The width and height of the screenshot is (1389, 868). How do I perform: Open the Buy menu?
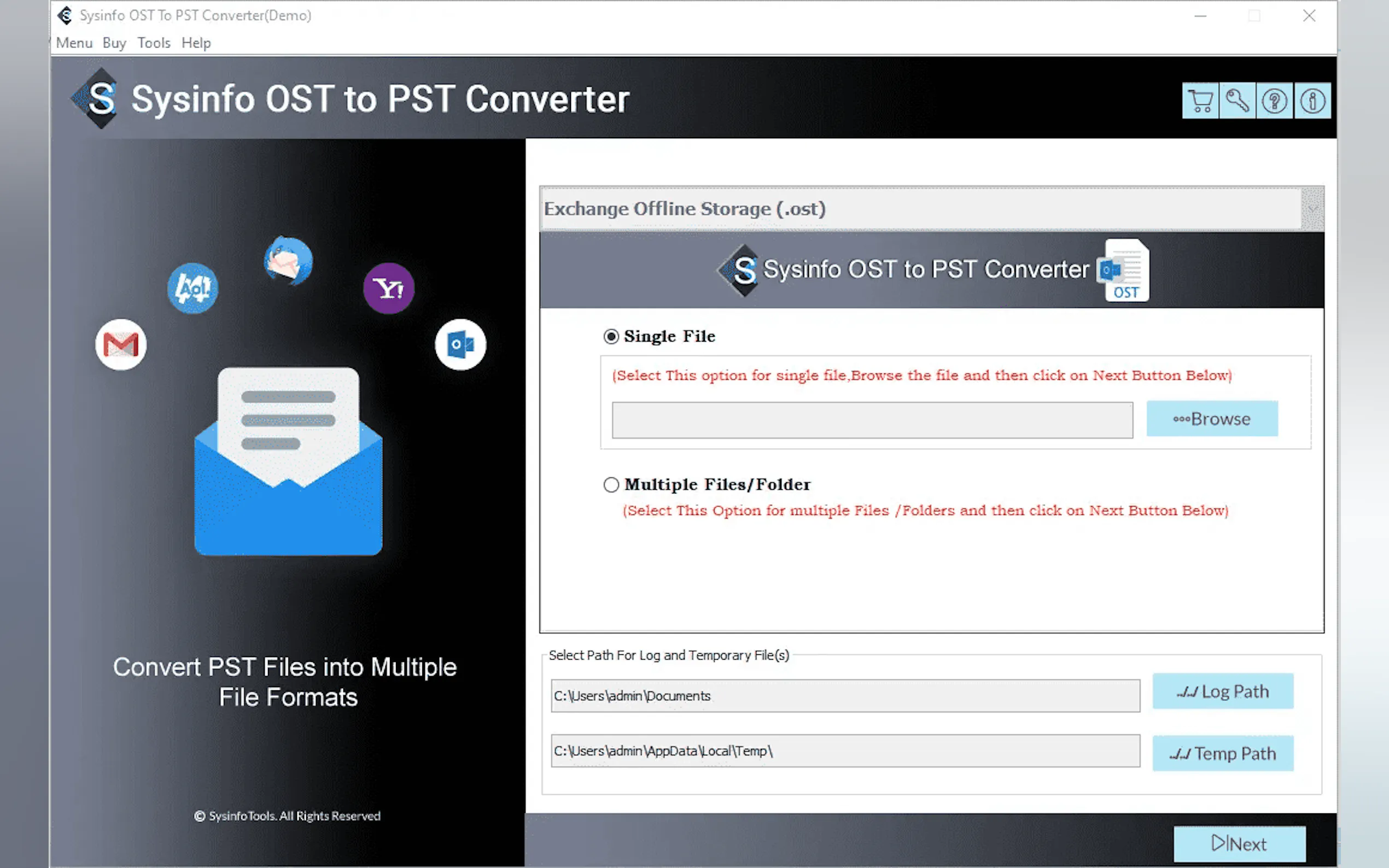pyautogui.click(x=114, y=43)
